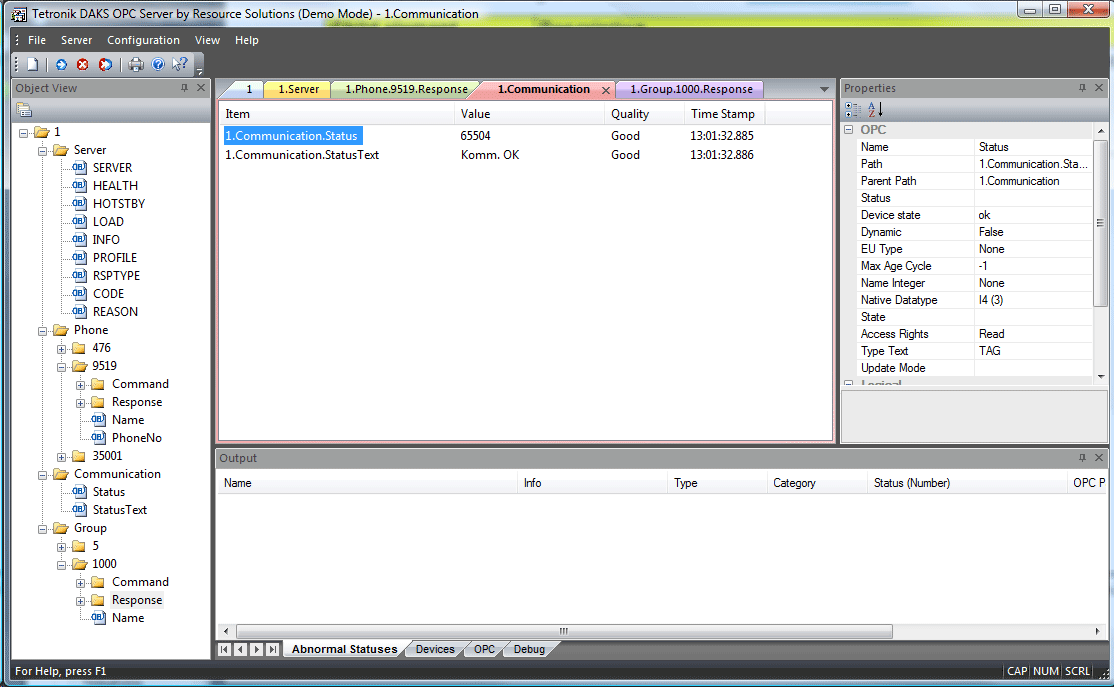Close the 1.Communication tab
The image size is (1114, 687).
point(605,90)
